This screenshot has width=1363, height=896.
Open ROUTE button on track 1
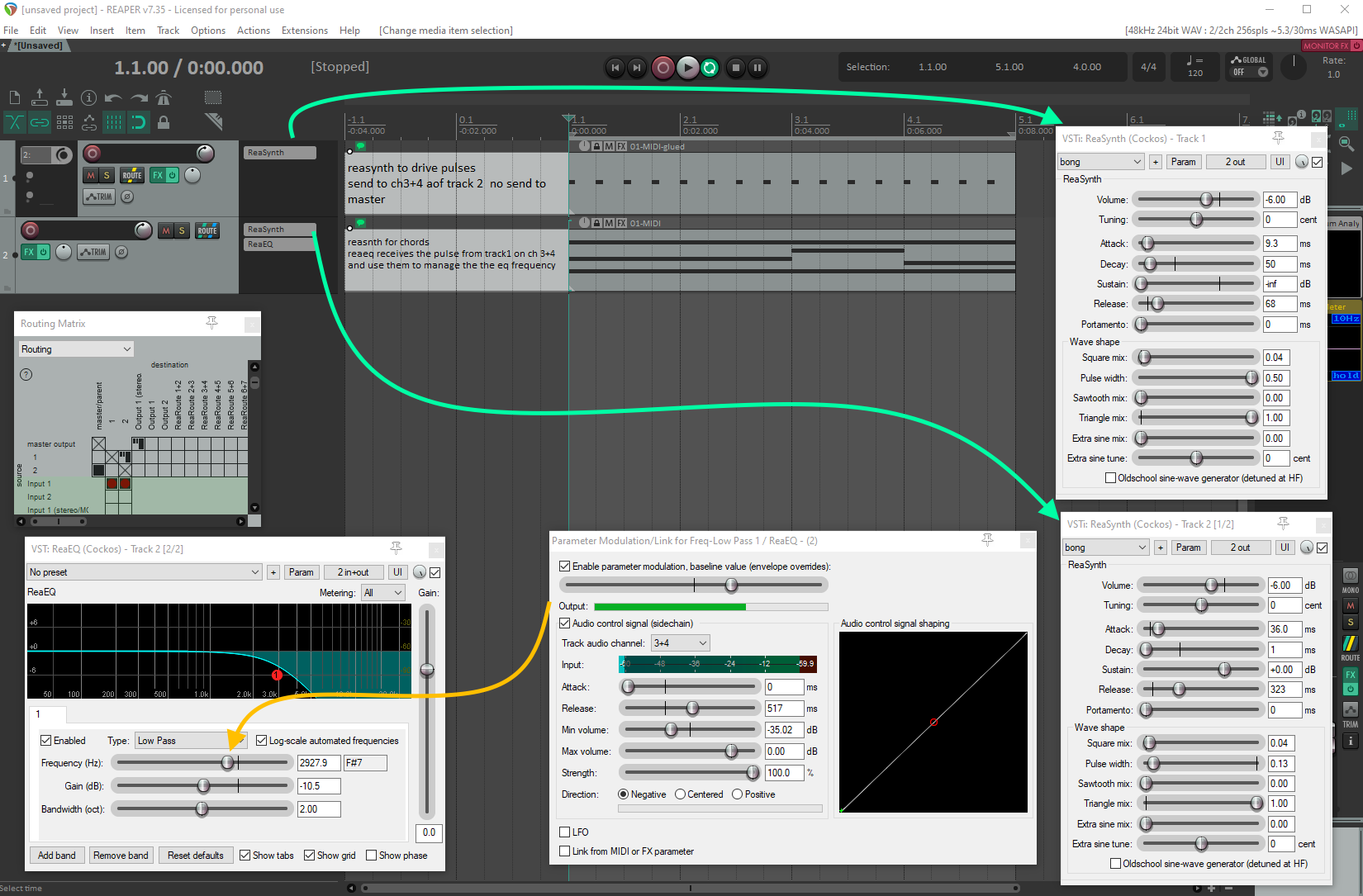(132, 175)
